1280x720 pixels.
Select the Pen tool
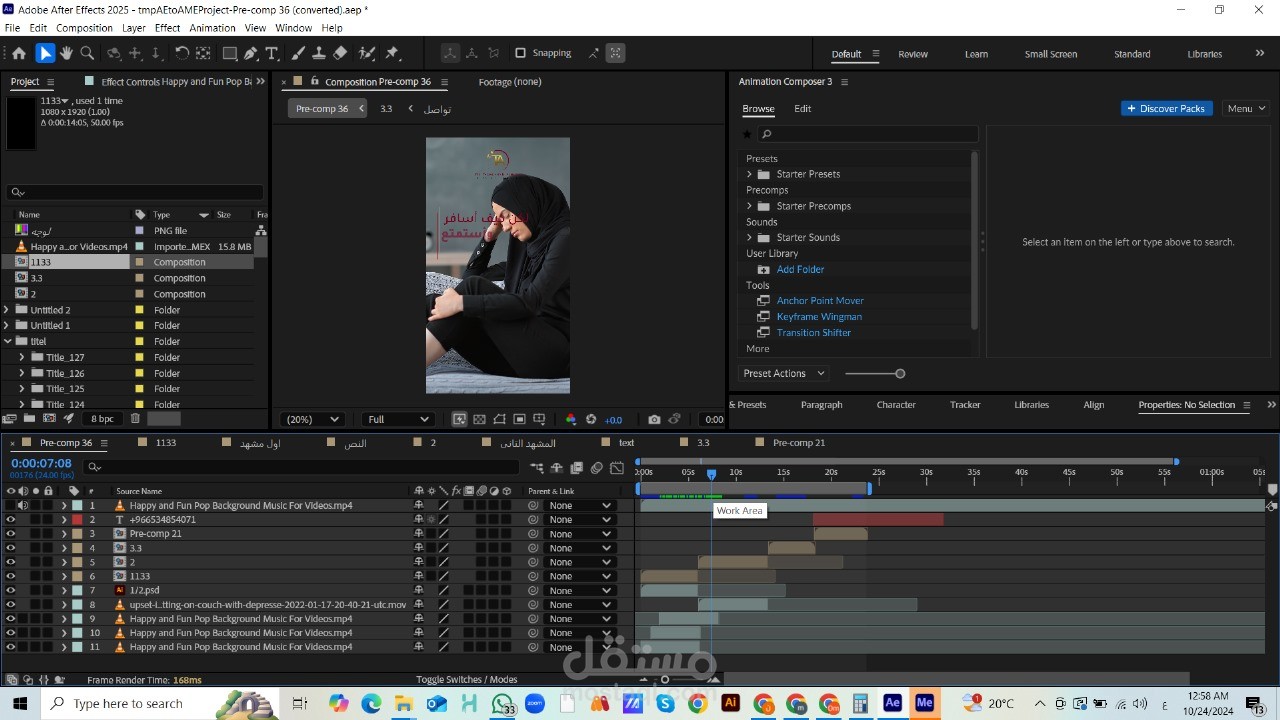(251, 53)
